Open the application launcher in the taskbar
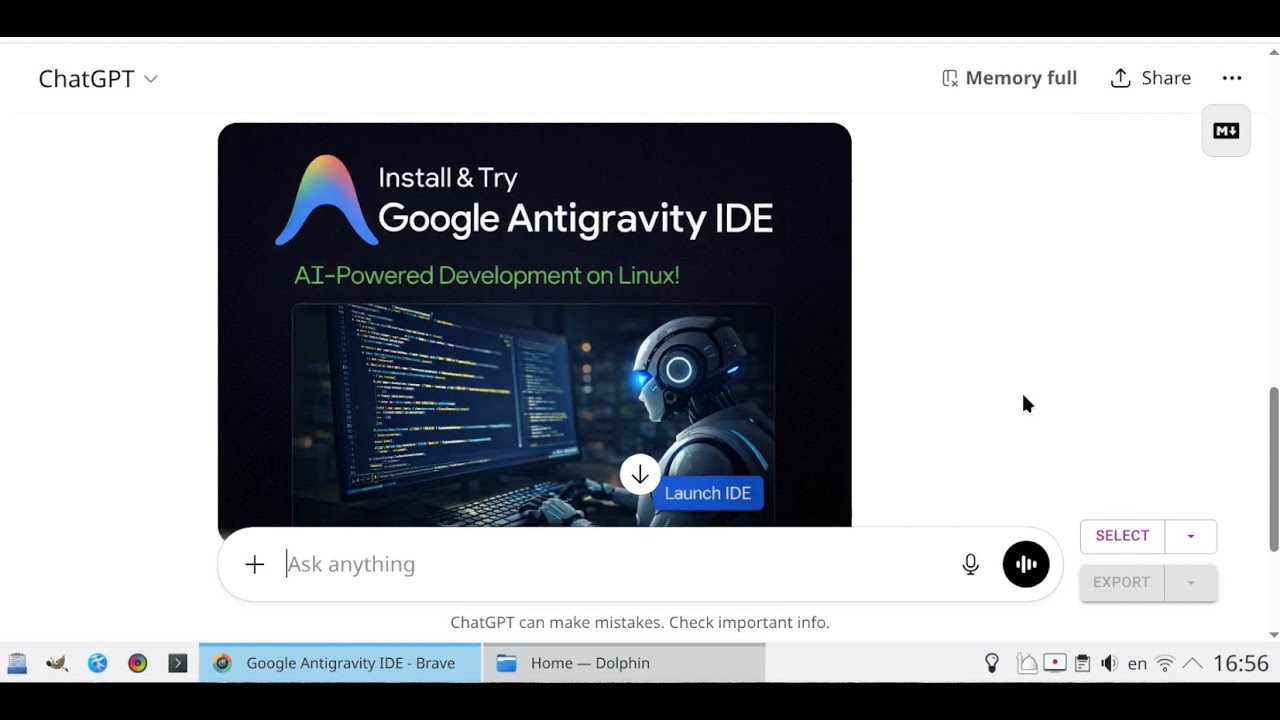This screenshot has height=720, width=1280. (x=17, y=663)
